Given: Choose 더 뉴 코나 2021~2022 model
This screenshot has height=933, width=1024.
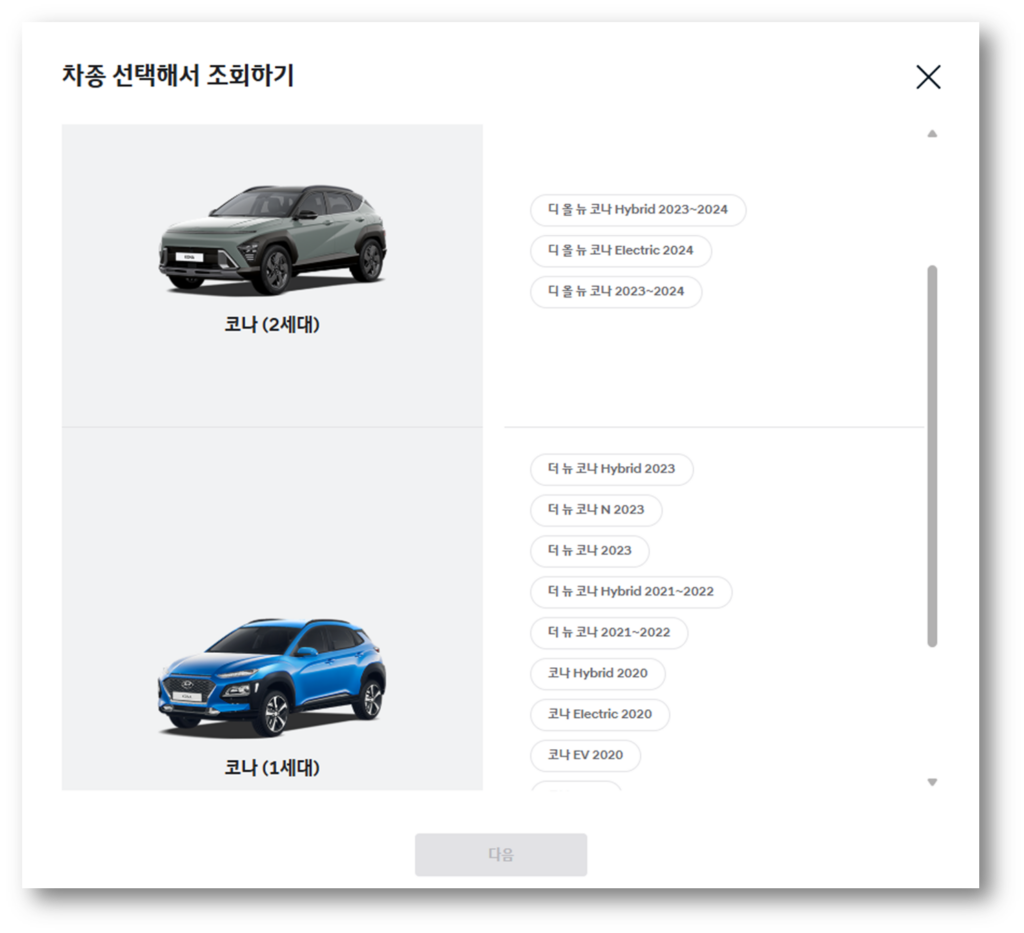Looking at the screenshot, I should (608, 633).
